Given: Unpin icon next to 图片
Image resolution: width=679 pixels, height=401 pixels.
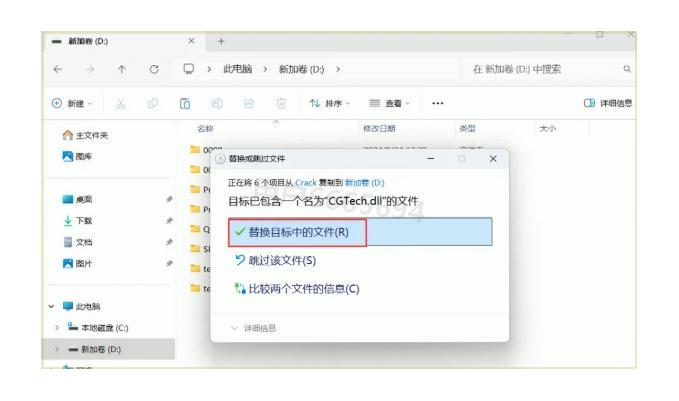Looking at the screenshot, I should [x=169, y=263].
